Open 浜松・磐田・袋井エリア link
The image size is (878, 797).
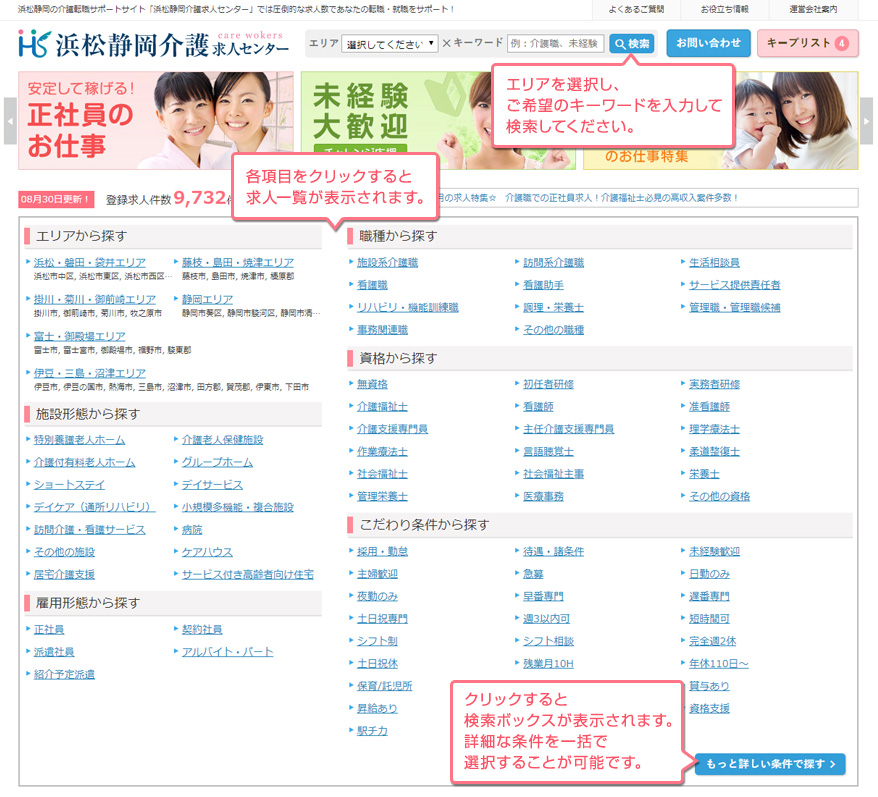click(90, 262)
